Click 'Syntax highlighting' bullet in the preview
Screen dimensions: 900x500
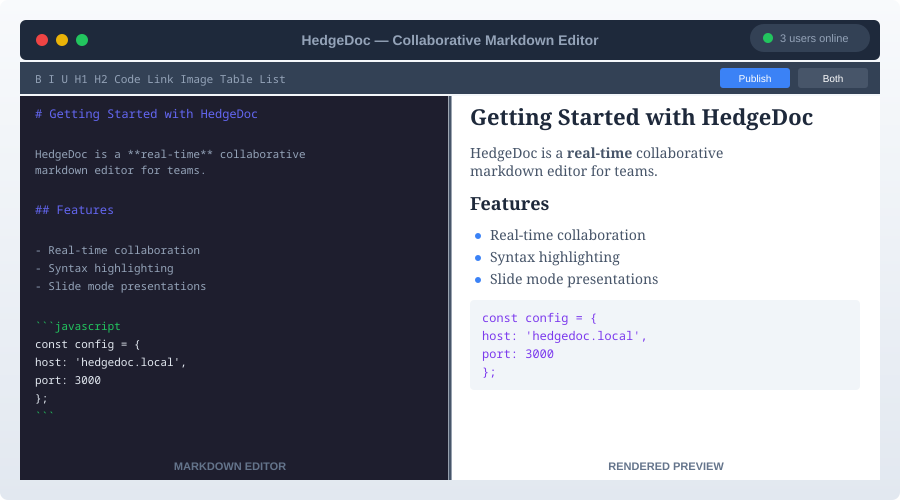(554, 257)
